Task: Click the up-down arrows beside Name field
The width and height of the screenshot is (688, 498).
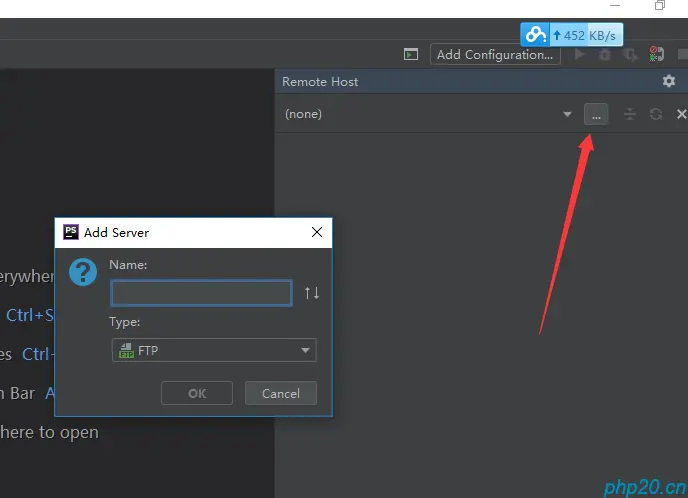Action: pos(312,293)
